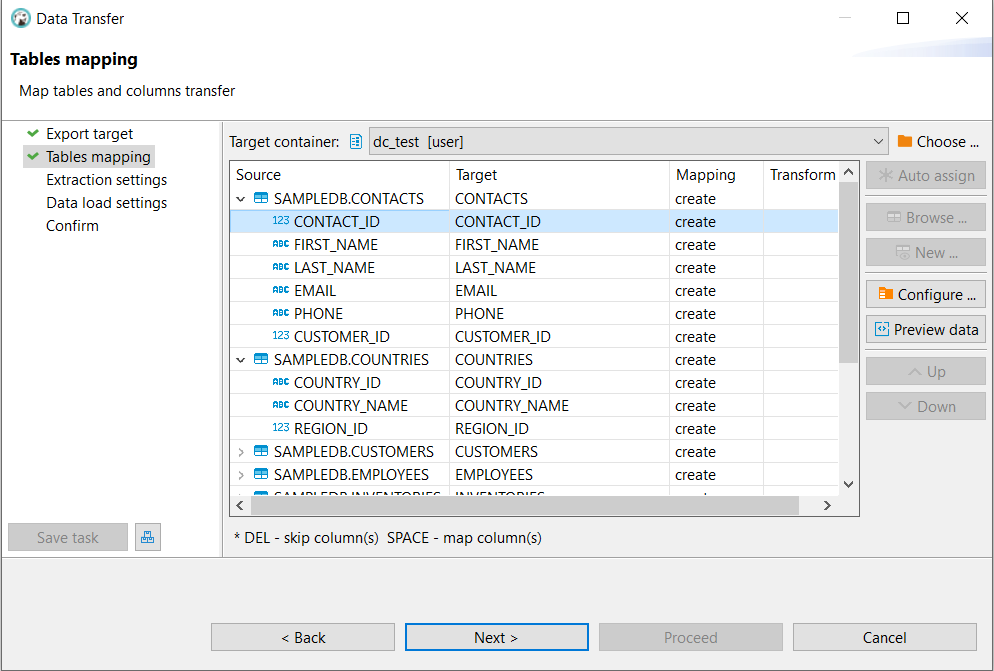
Task: Click the DBeaver Data Transfer window icon
Action: 21,18
